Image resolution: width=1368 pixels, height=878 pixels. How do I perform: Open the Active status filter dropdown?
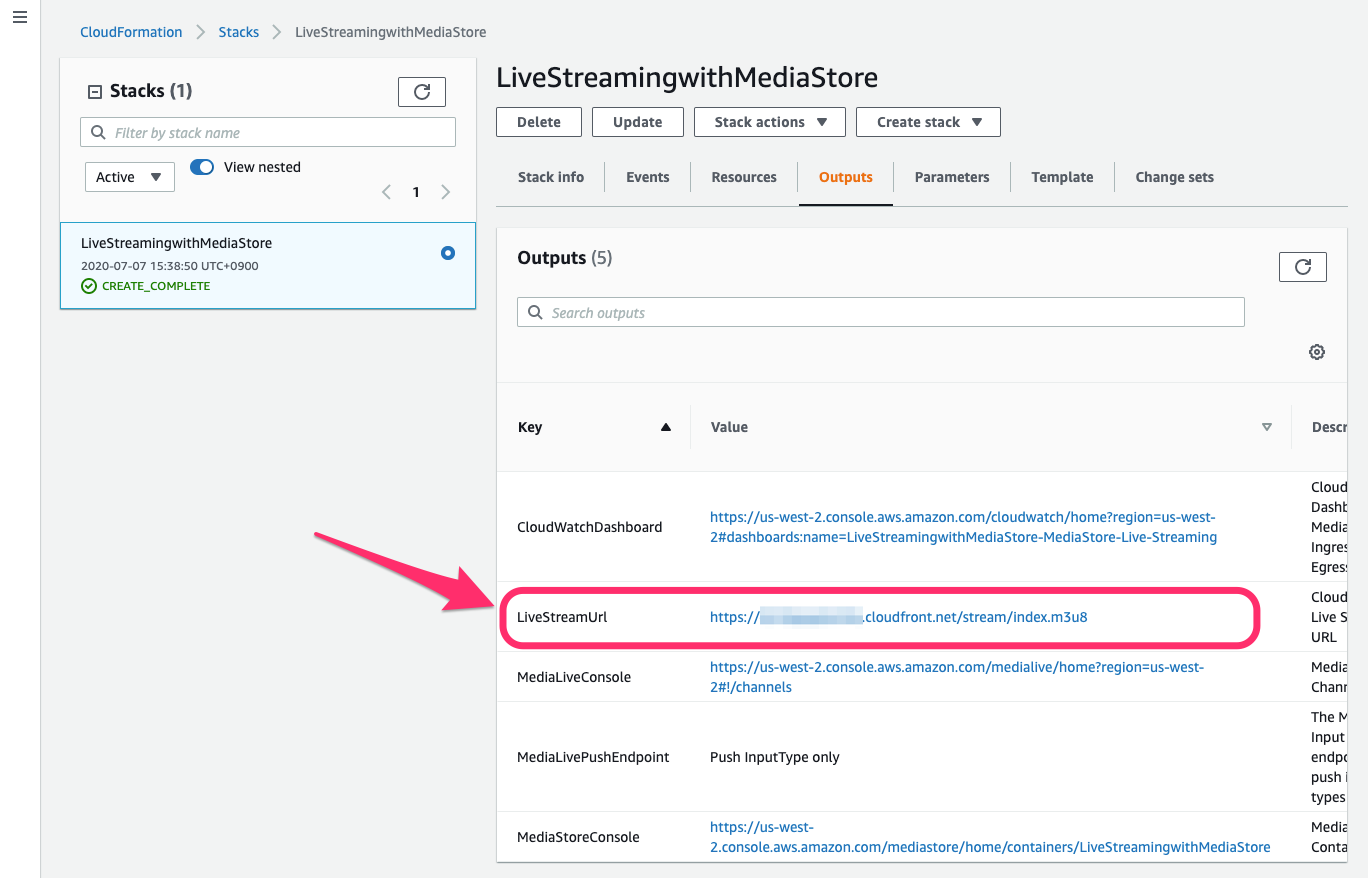tap(130, 177)
